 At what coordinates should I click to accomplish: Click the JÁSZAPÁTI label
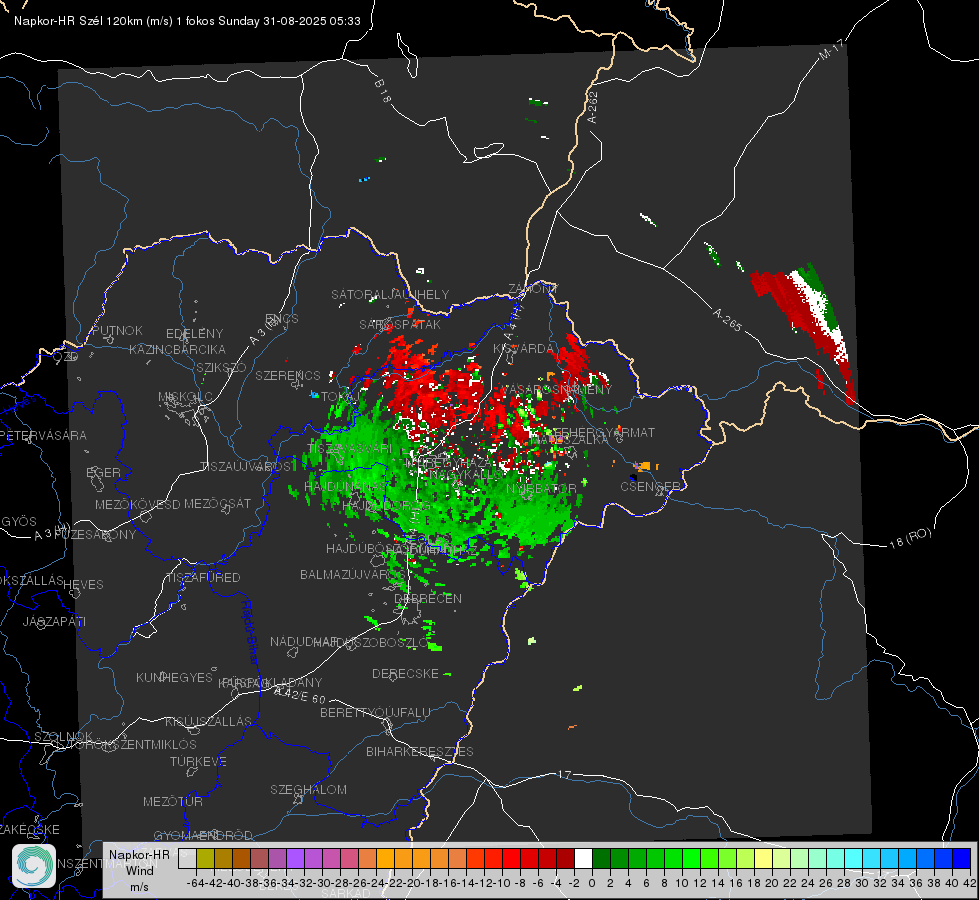(54, 621)
